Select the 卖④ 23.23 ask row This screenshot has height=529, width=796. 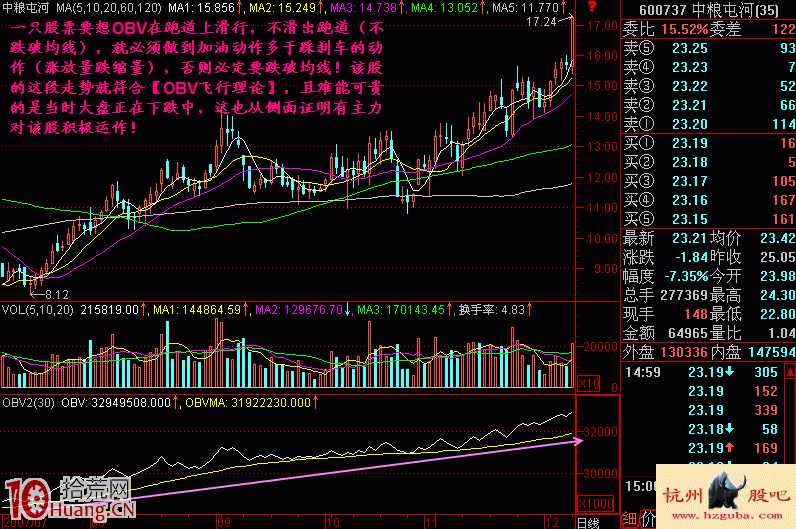[709, 67]
